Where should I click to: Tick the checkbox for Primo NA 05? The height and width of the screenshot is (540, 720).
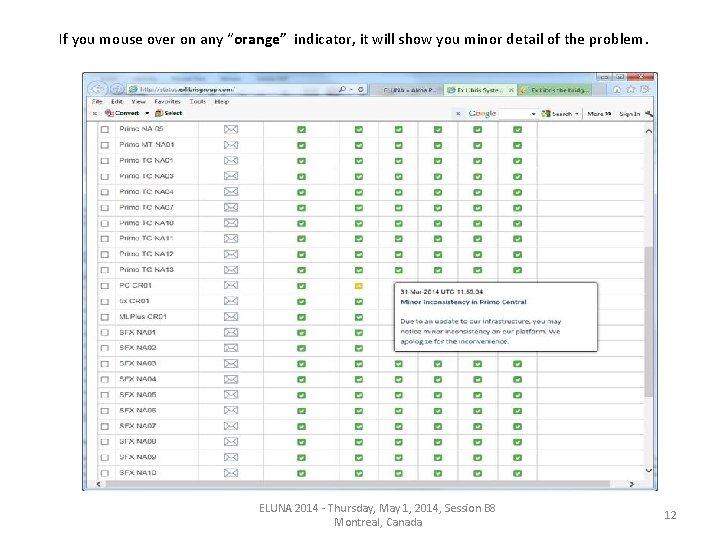105,129
